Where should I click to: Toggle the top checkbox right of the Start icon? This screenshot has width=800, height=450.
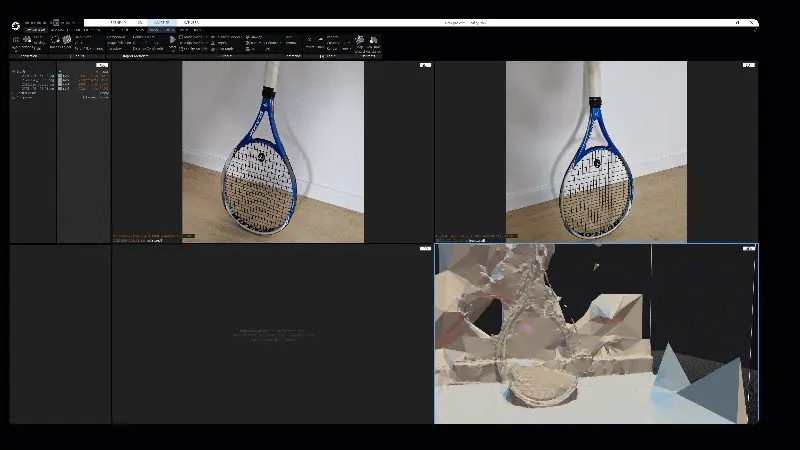181,38
